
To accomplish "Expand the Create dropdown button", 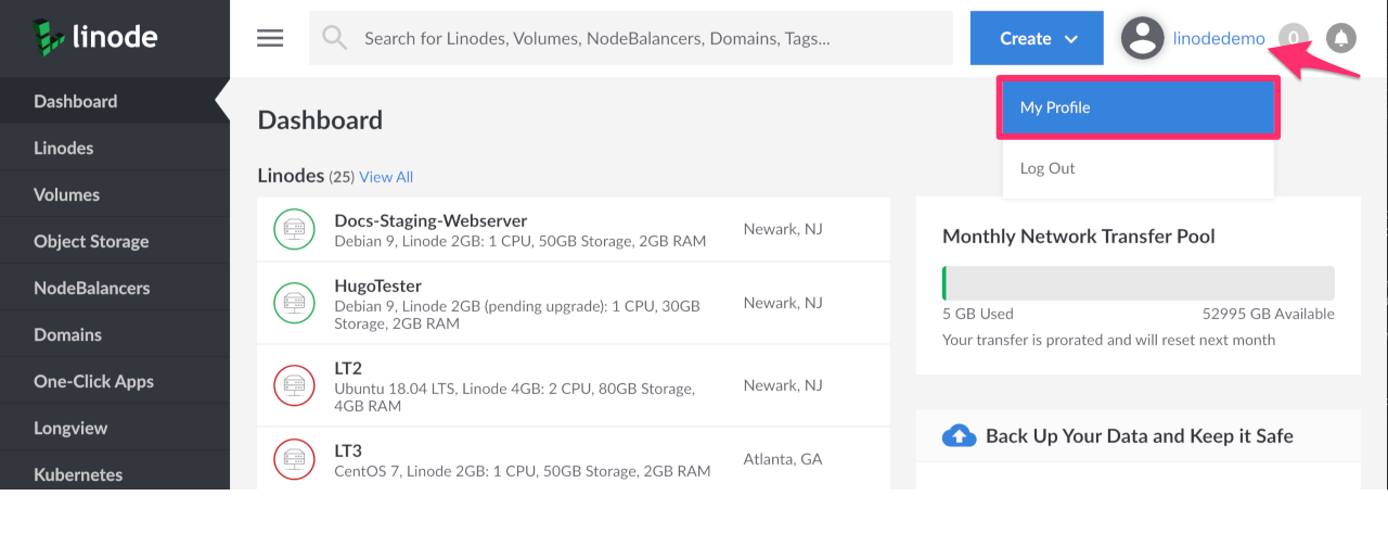I will (1036, 38).
